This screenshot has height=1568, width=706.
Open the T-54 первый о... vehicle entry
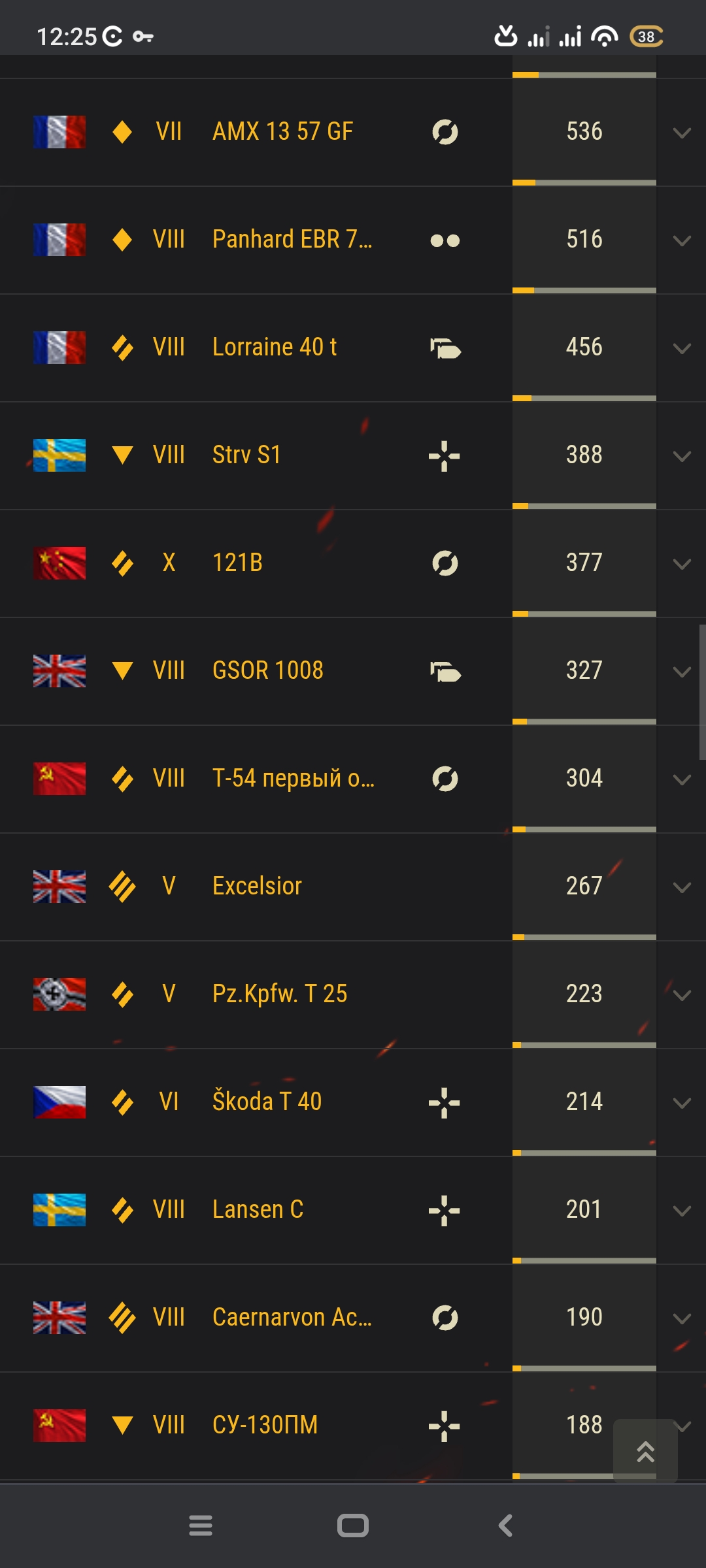tap(294, 778)
